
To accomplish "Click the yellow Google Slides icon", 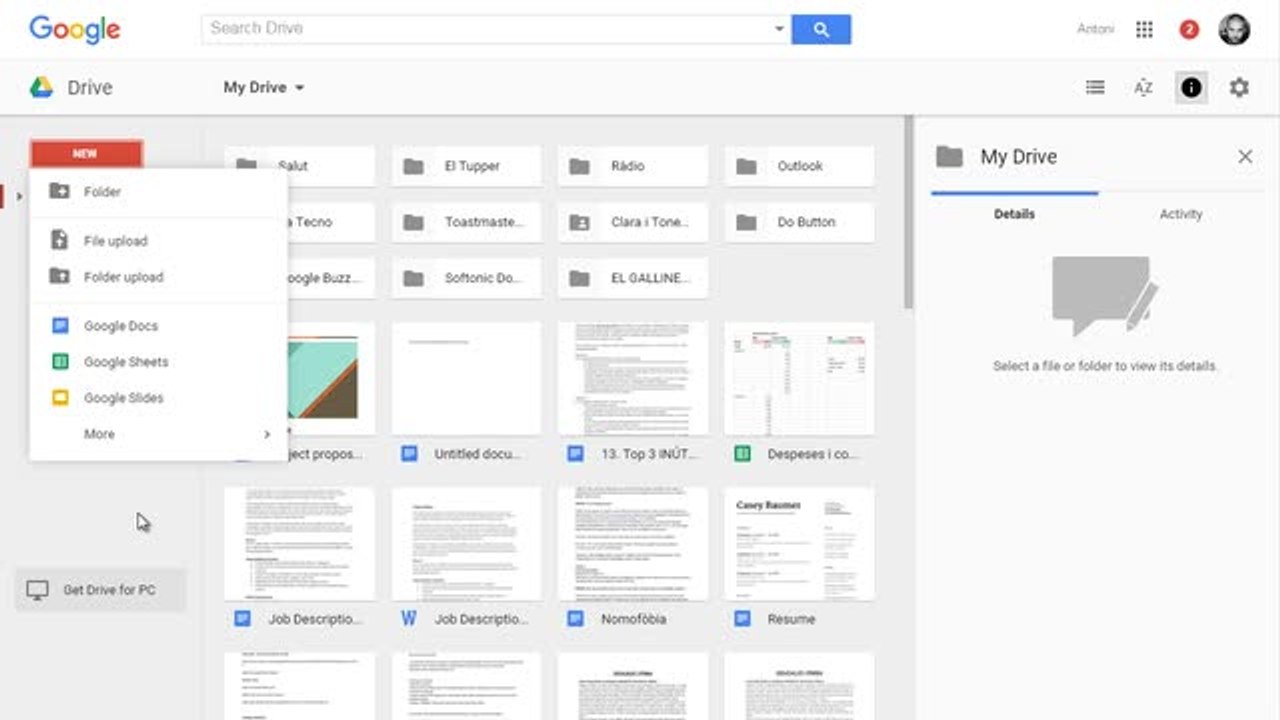I will (x=60, y=397).
